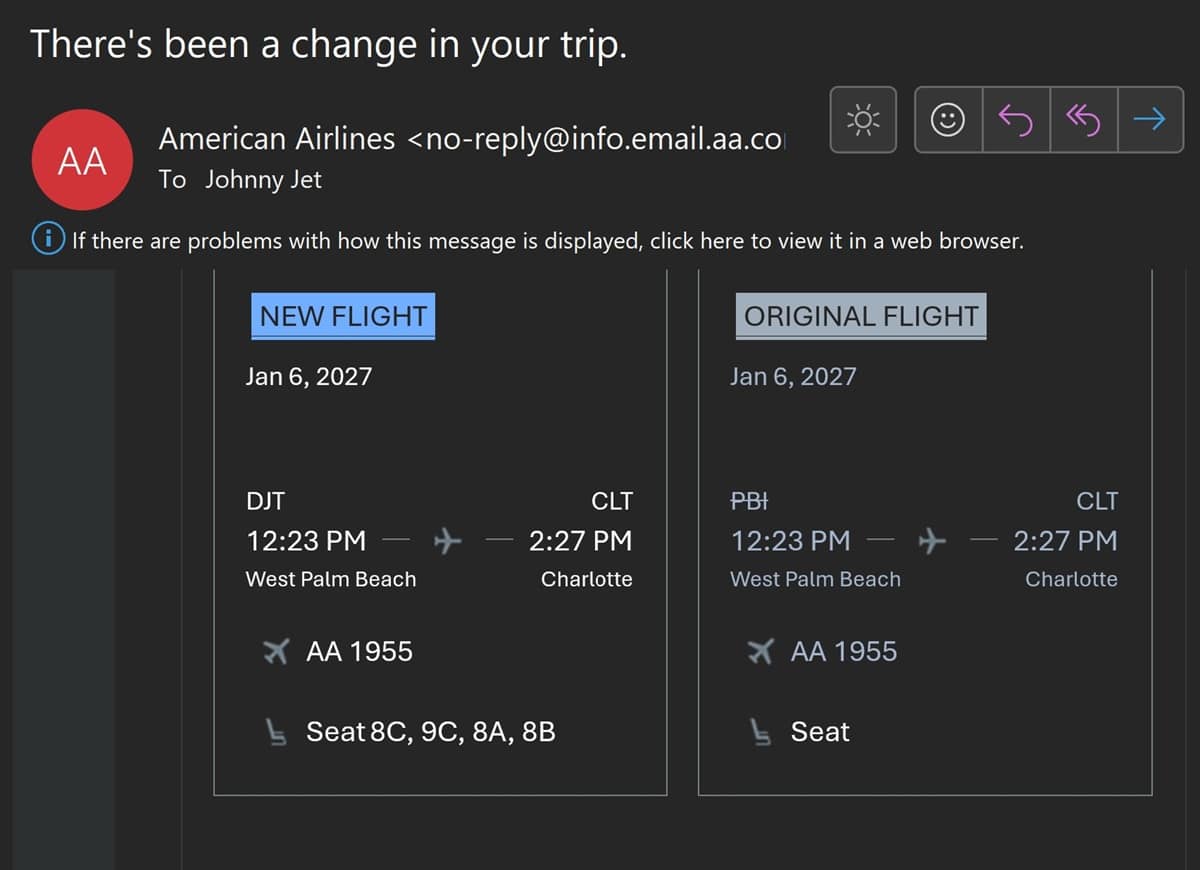Select the NEW FLIGHT highlighted label
The width and height of the screenshot is (1200, 870).
[x=342, y=316]
